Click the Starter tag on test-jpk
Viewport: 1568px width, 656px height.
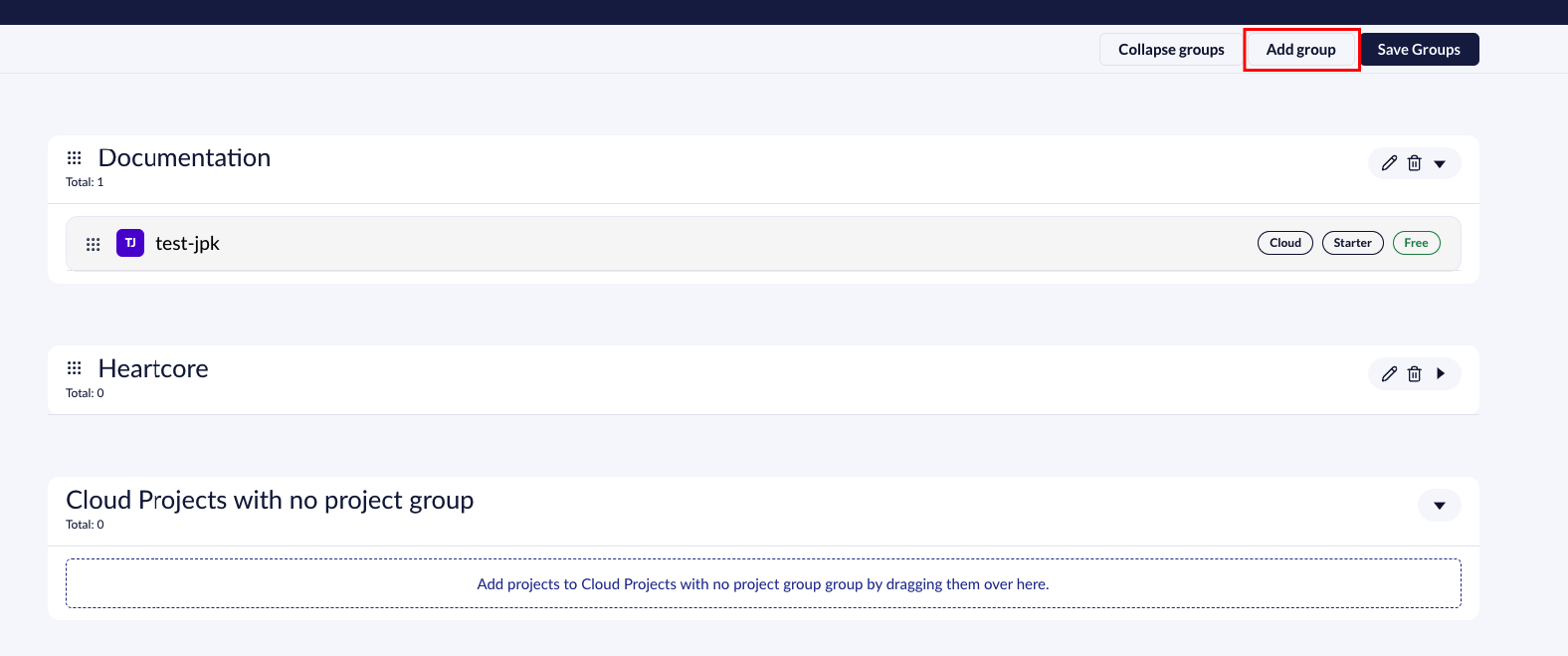pos(1352,243)
